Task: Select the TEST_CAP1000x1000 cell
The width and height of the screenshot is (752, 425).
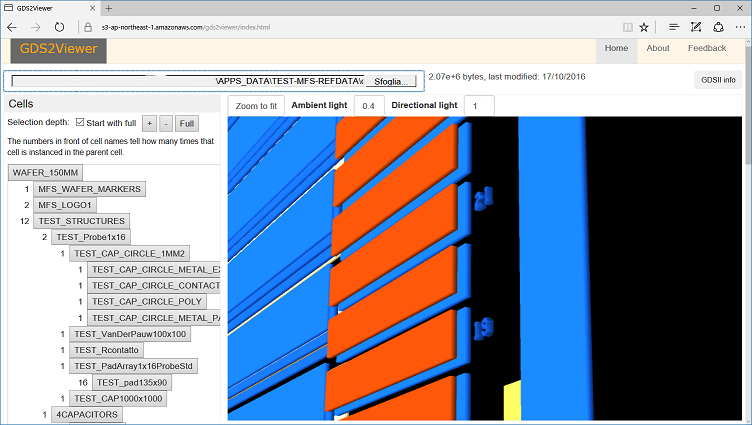Action: click(x=118, y=399)
